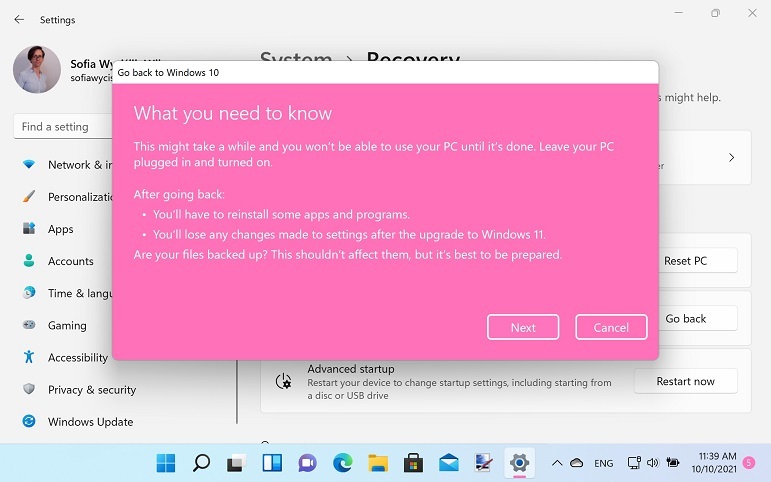Viewport: 771px width, 482px height.
Task: Open the Windows Start button
Action: click(166, 463)
